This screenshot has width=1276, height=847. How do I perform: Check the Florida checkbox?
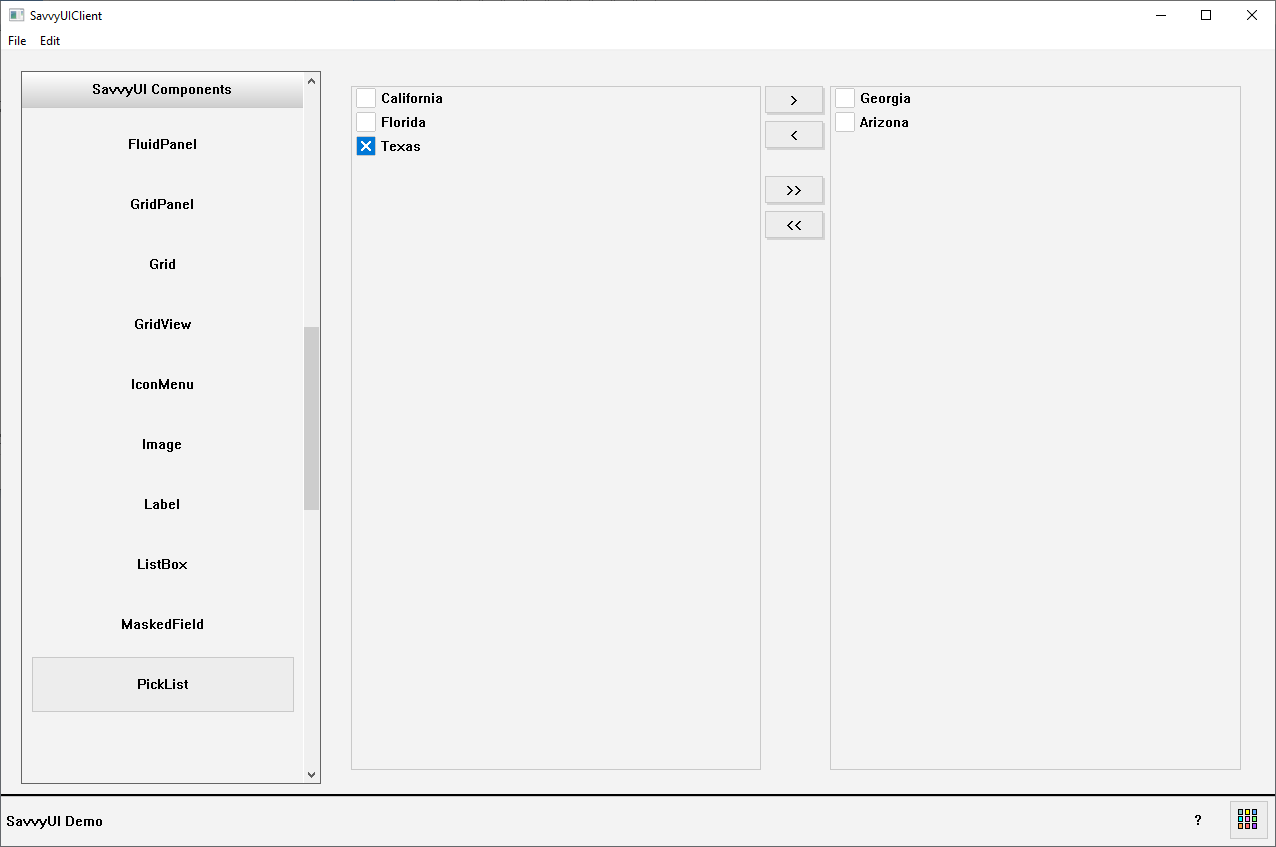coord(366,122)
